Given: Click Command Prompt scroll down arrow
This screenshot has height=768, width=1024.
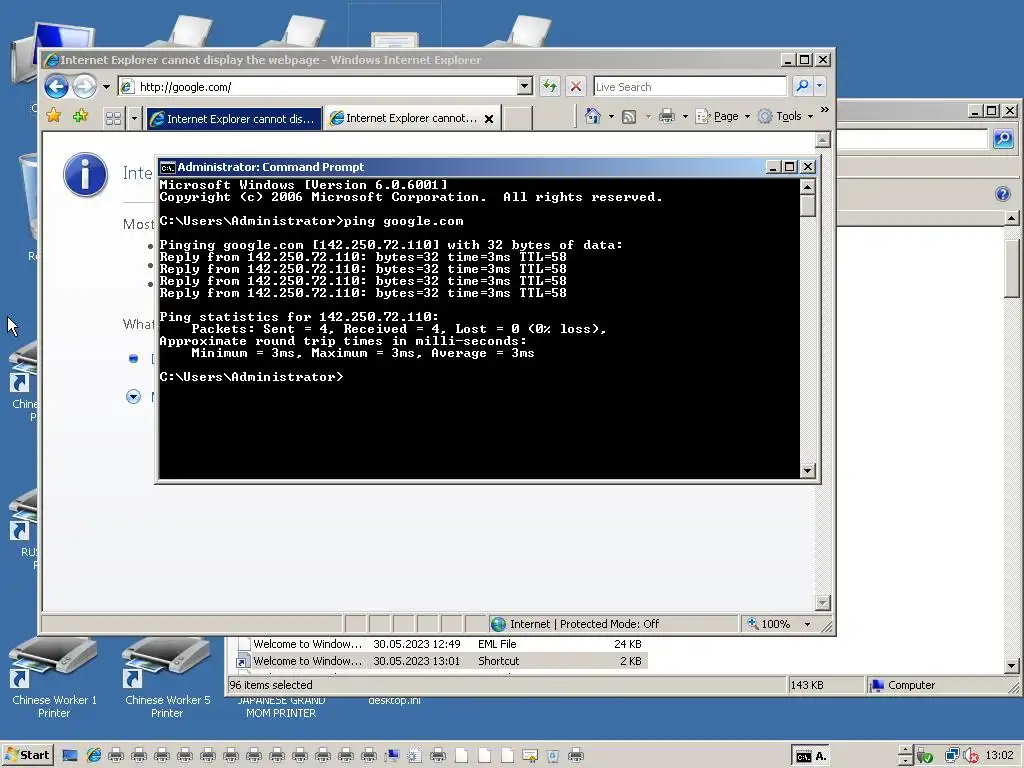Looking at the screenshot, I should pos(808,470).
